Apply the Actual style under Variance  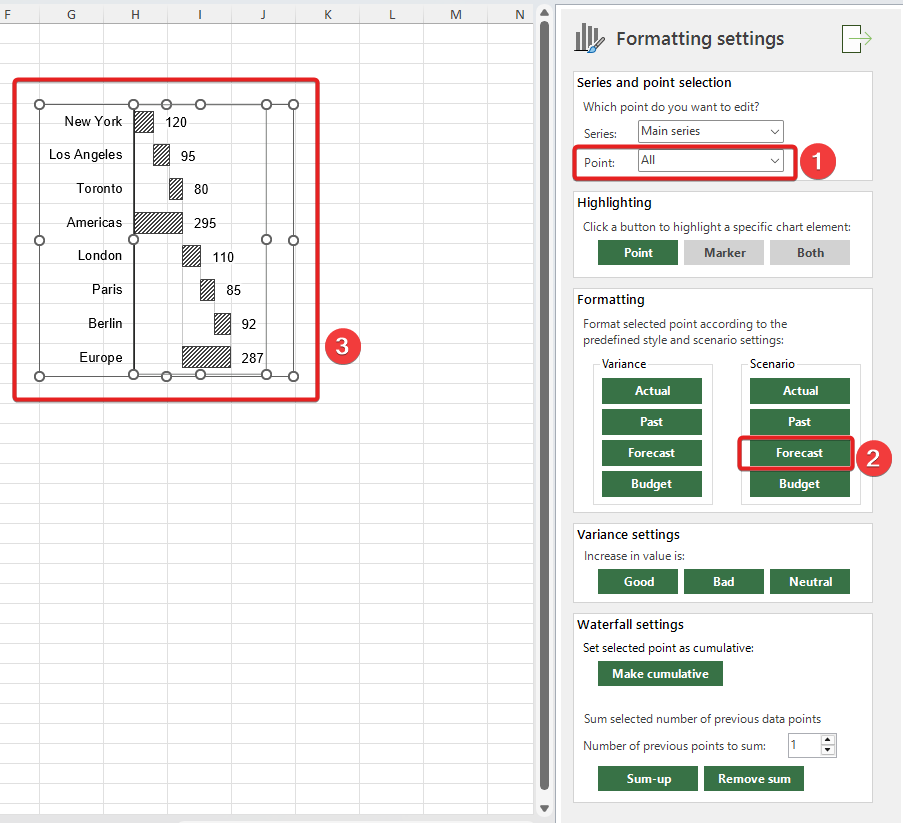[651, 391]
